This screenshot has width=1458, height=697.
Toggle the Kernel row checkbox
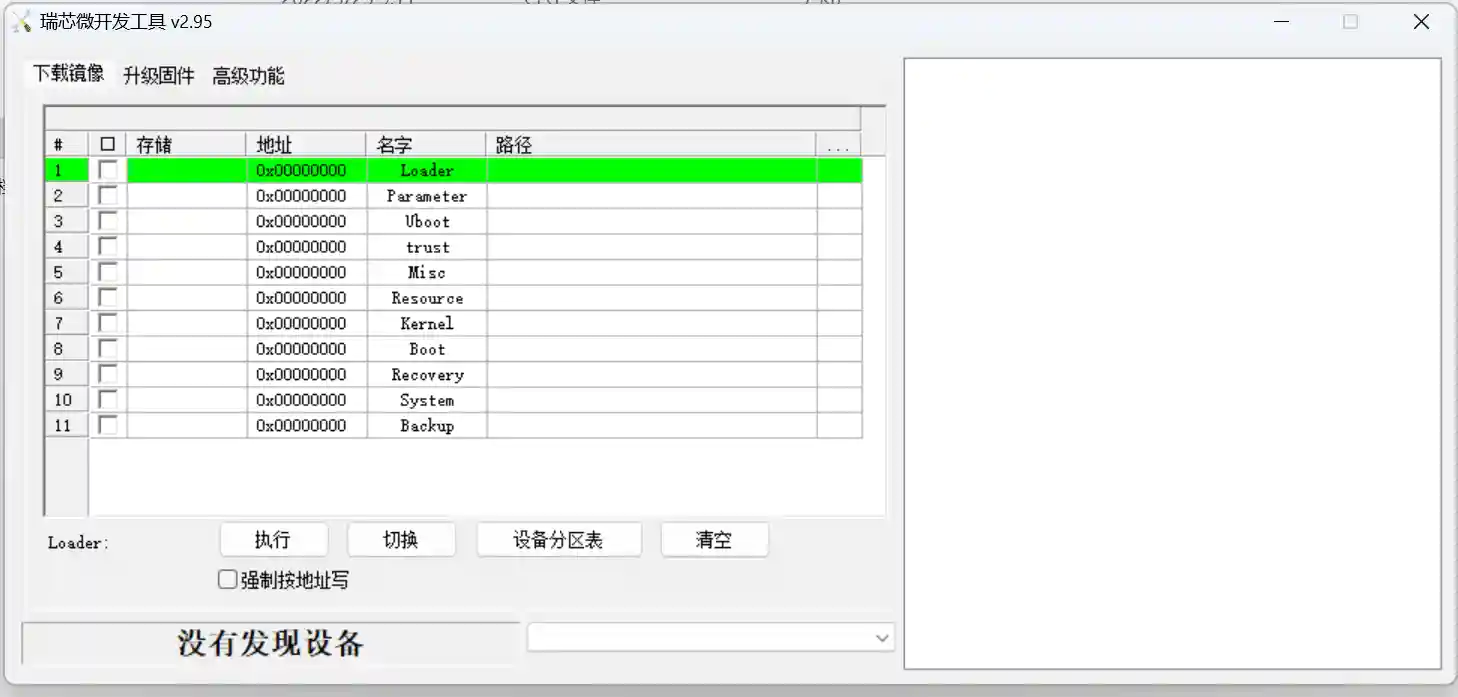[108, 323]
